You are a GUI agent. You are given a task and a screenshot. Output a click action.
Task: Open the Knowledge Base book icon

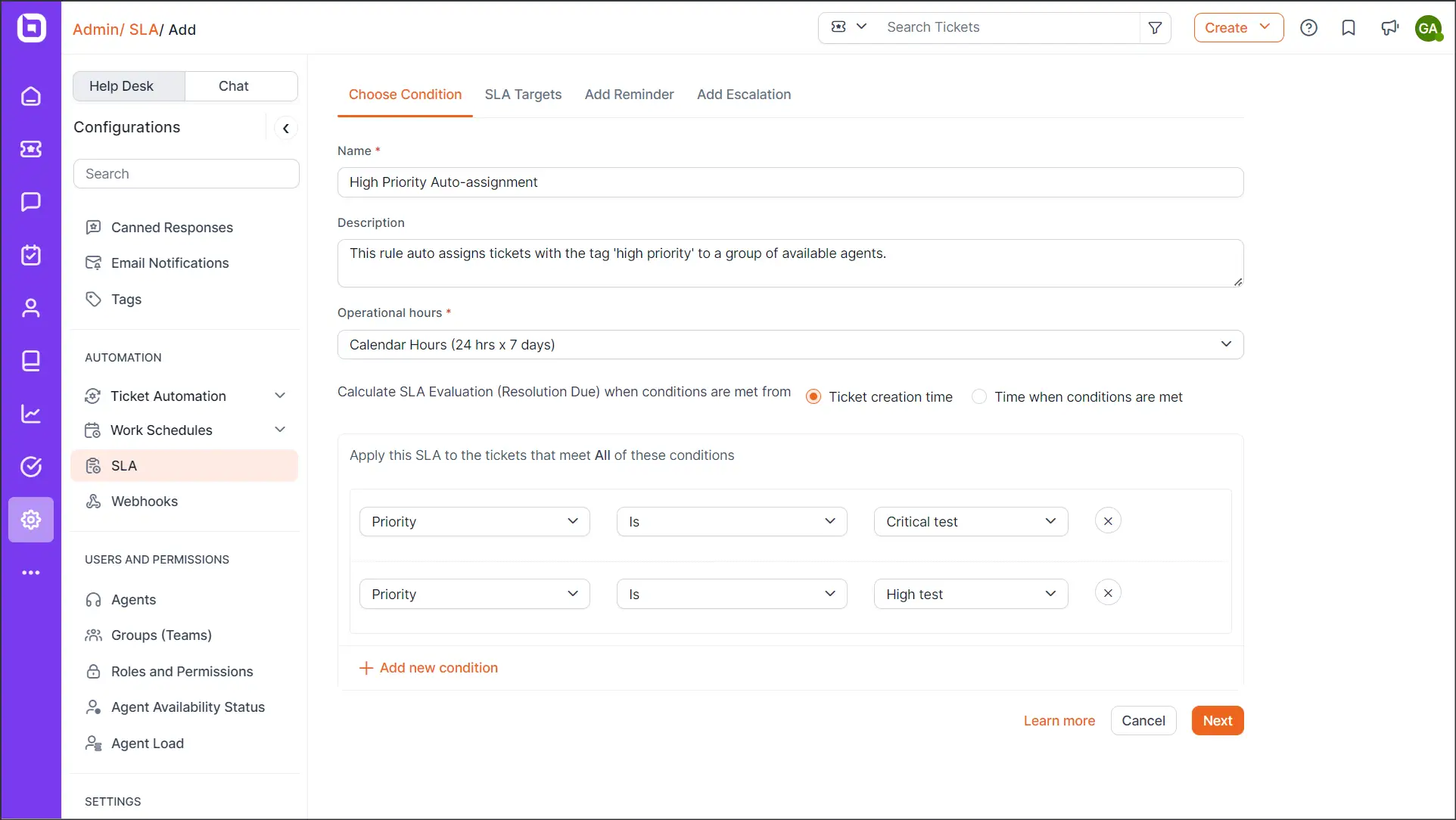coord(31,361)
